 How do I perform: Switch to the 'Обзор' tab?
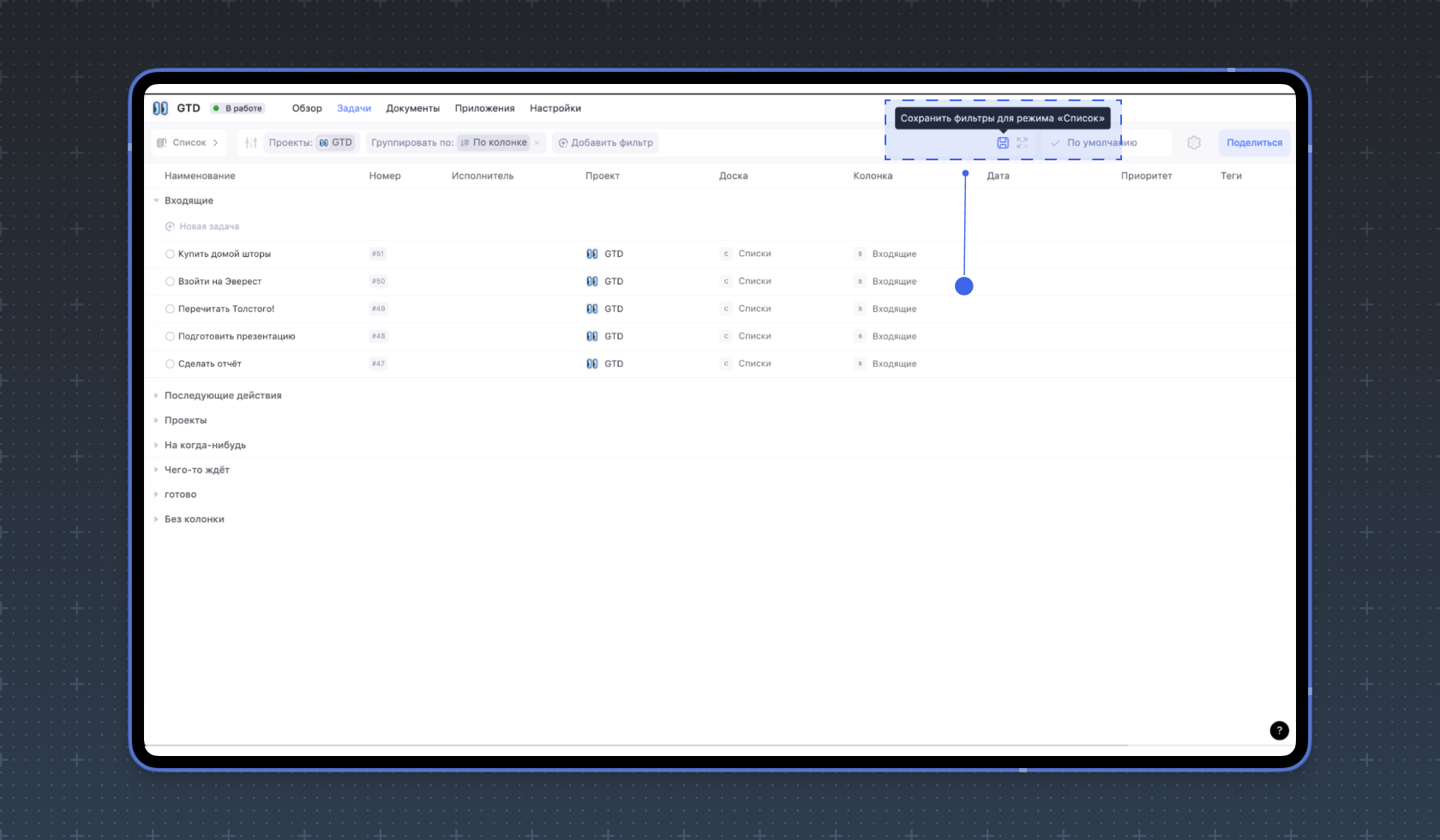307,108
